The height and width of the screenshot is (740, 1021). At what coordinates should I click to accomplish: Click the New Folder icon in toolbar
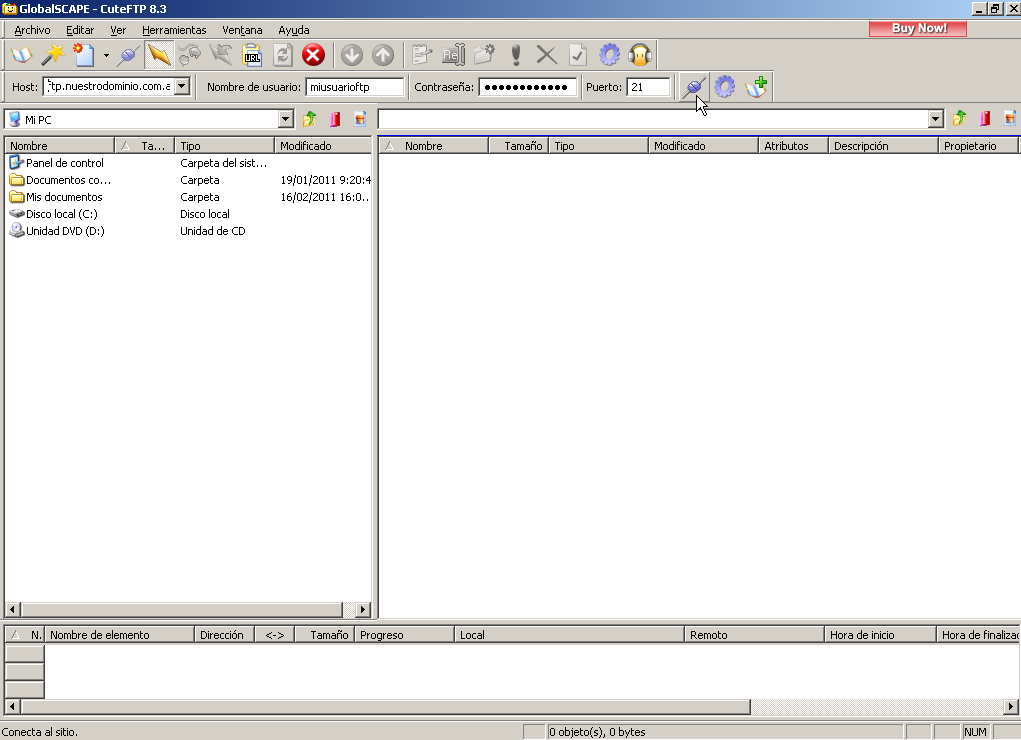click(484, 55)
